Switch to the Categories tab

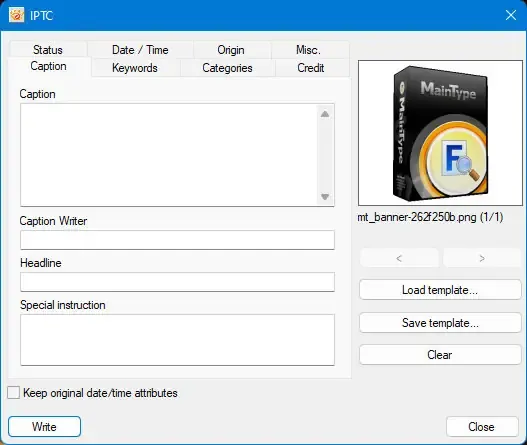pos(228,68)
